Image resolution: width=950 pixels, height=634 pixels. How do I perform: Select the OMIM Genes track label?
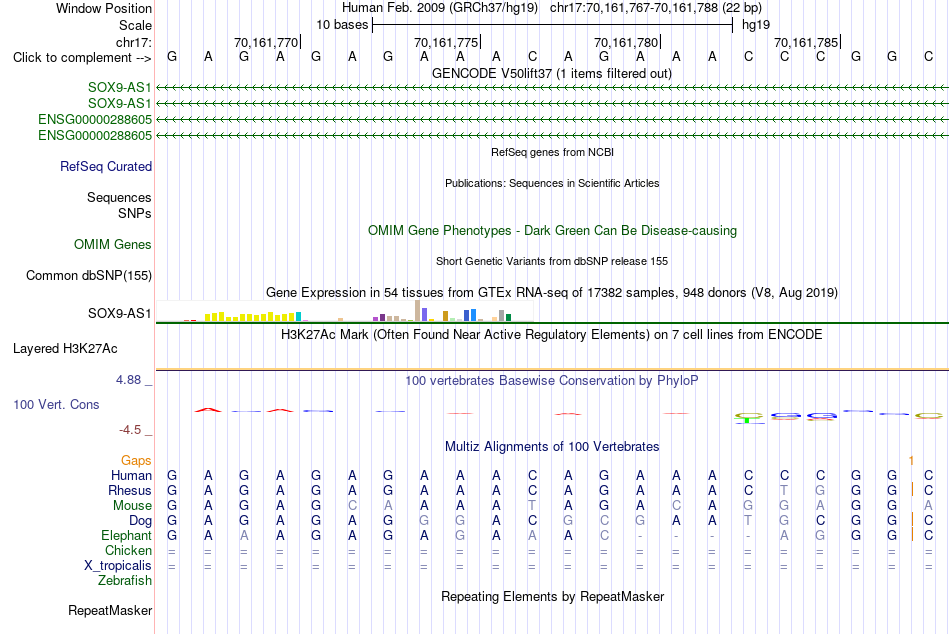tap(112, 244)
